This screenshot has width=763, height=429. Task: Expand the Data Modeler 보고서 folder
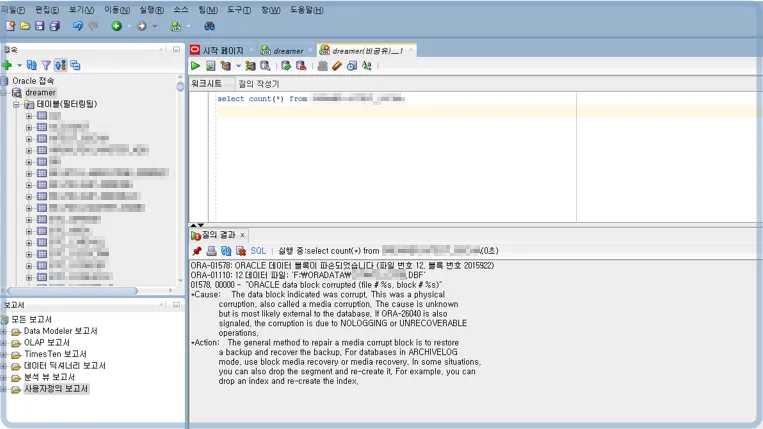point(3,331)
